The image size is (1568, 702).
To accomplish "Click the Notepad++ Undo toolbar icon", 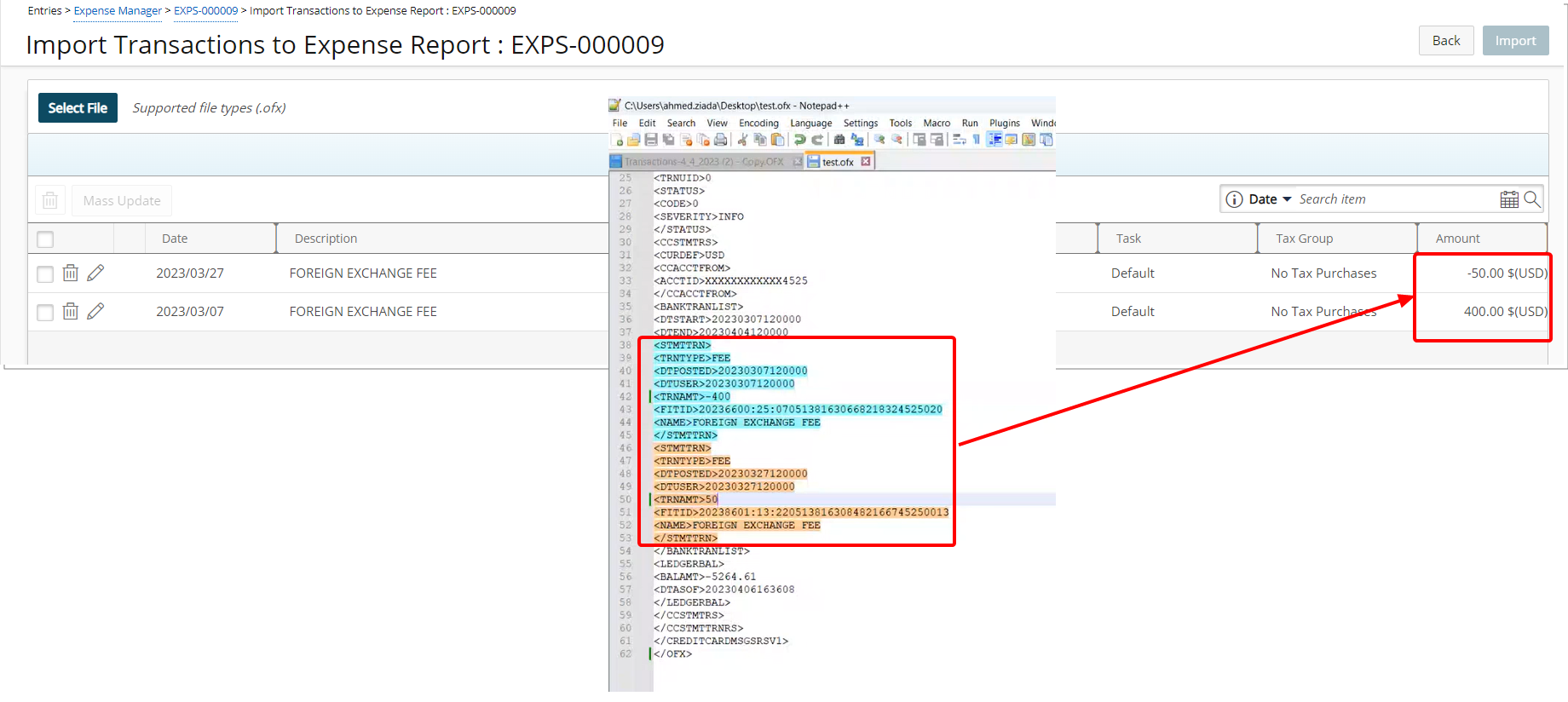I will pyautogui.click(x=799, y=140).
